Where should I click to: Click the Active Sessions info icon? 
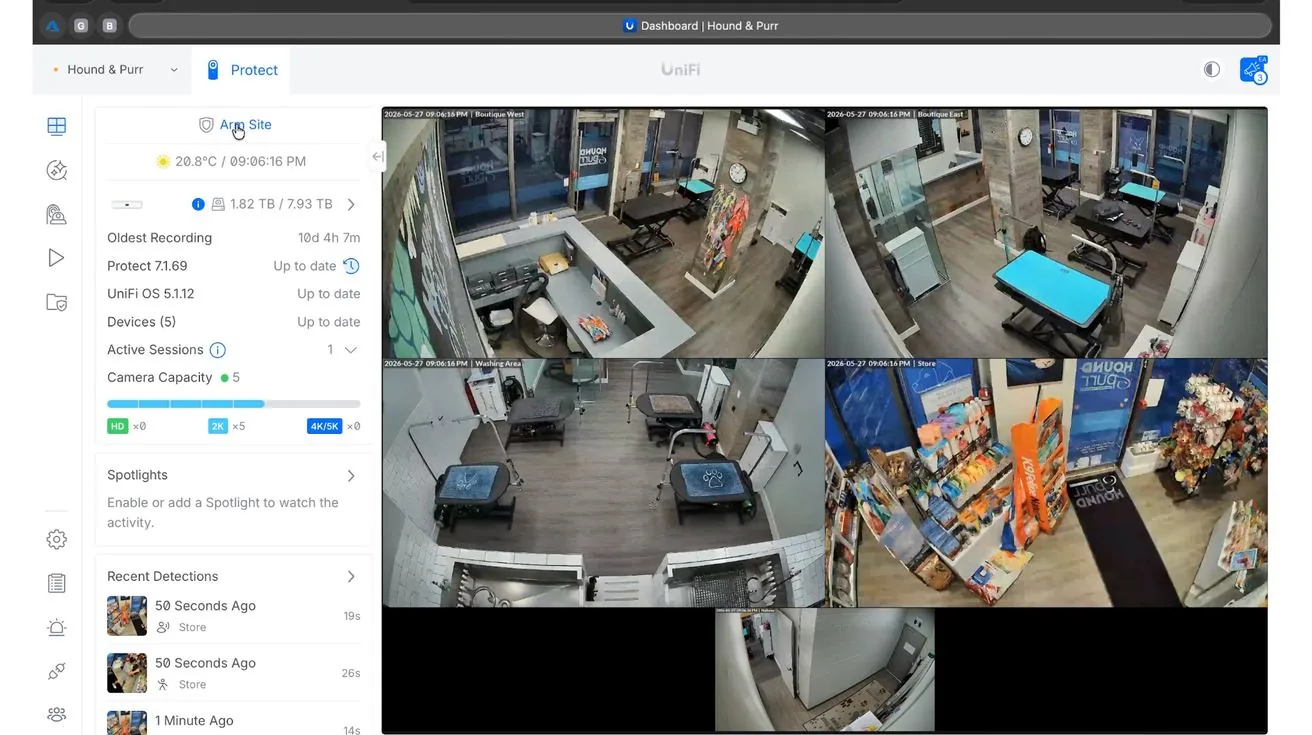click(218, 350)
